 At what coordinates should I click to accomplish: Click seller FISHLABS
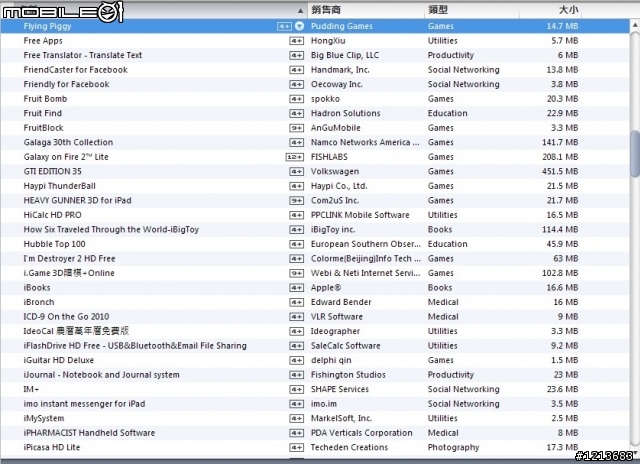click(329, 157)
